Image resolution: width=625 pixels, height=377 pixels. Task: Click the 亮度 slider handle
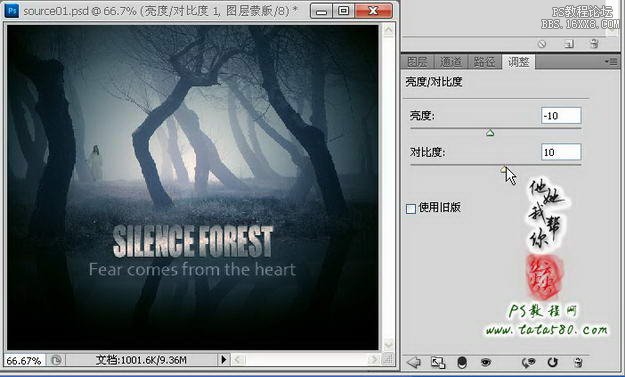(490, 133)
